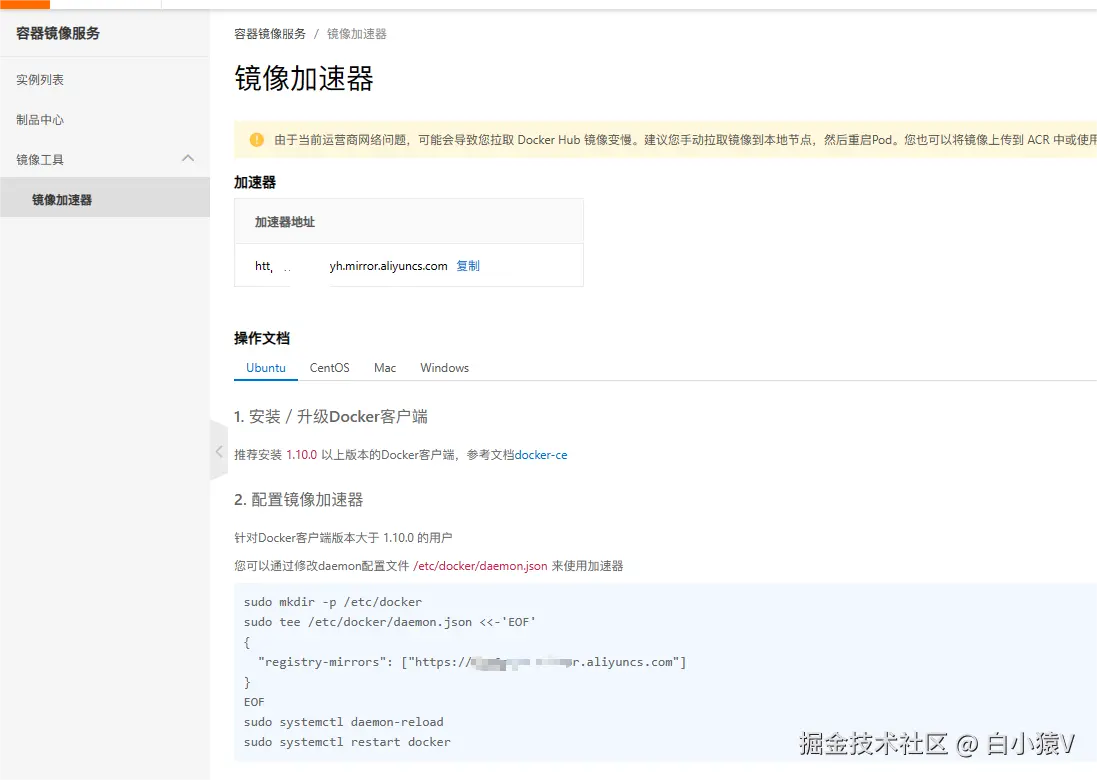Select the Ubuntu tab under 操作文档
The width and height of the screenshot is (1097, 780).
pyautogui.click(x=265, y=367)
